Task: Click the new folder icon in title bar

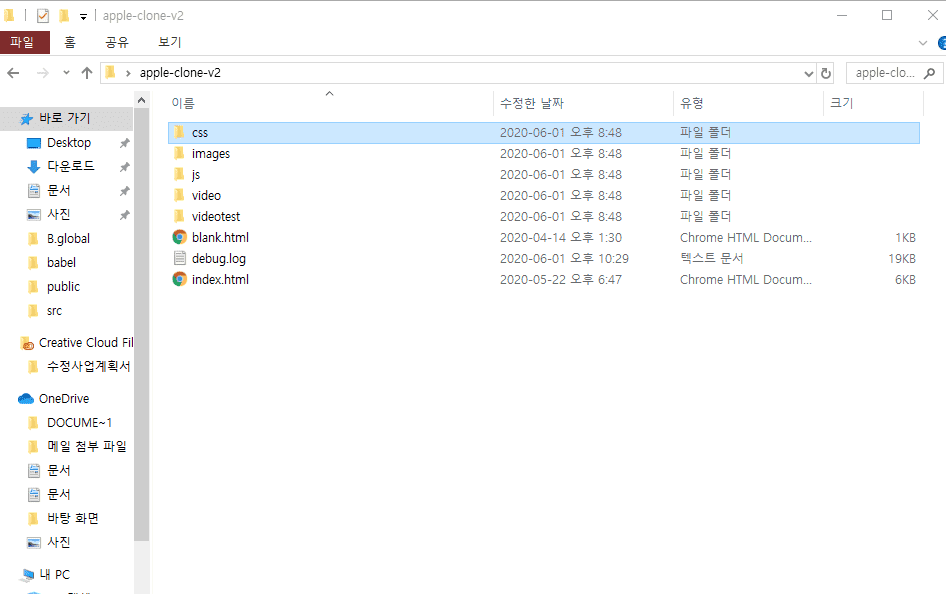Action: pyautogui.click(x=64, y=16)
